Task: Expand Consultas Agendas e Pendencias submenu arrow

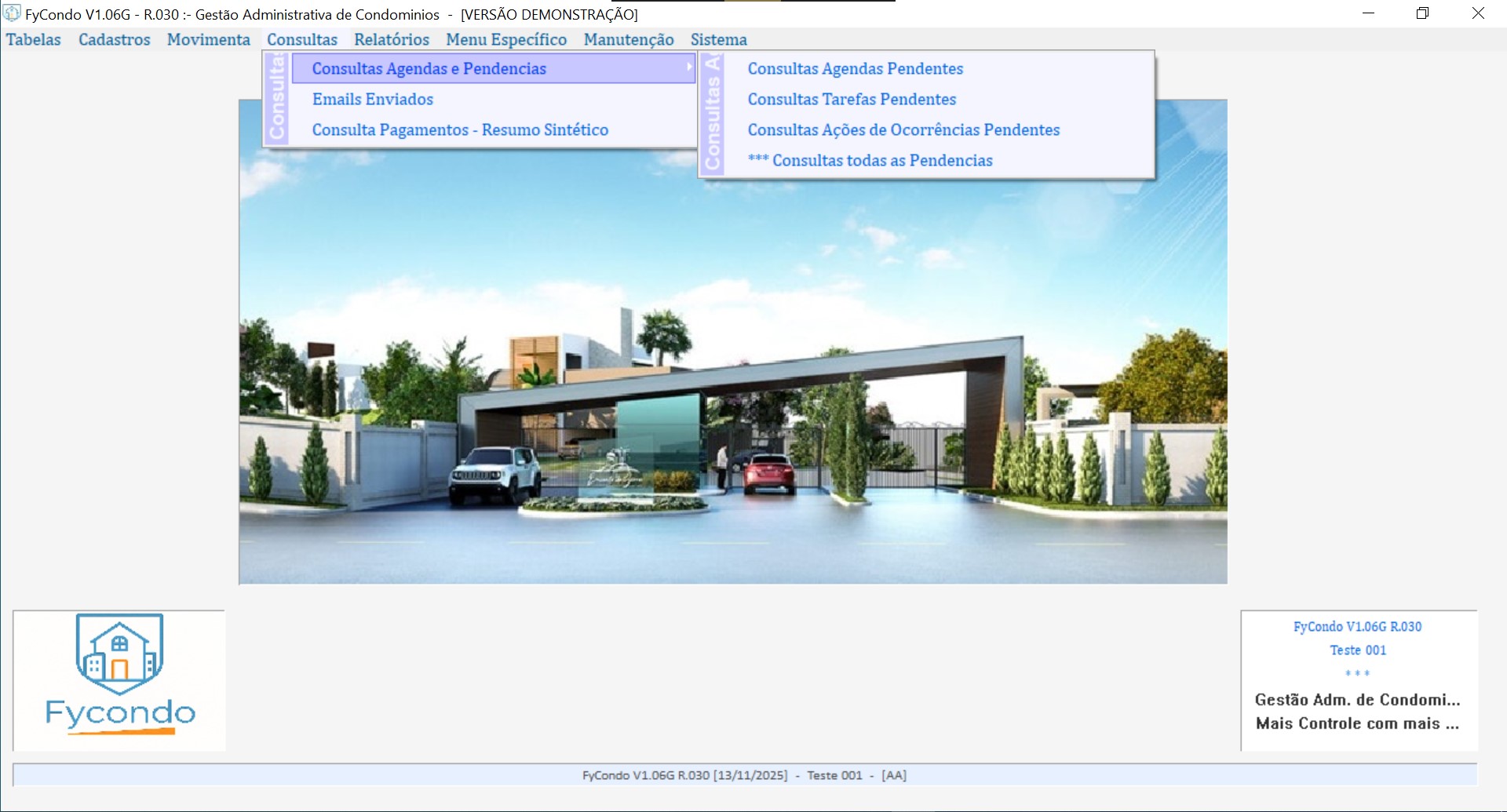Action: pos(688,68)
